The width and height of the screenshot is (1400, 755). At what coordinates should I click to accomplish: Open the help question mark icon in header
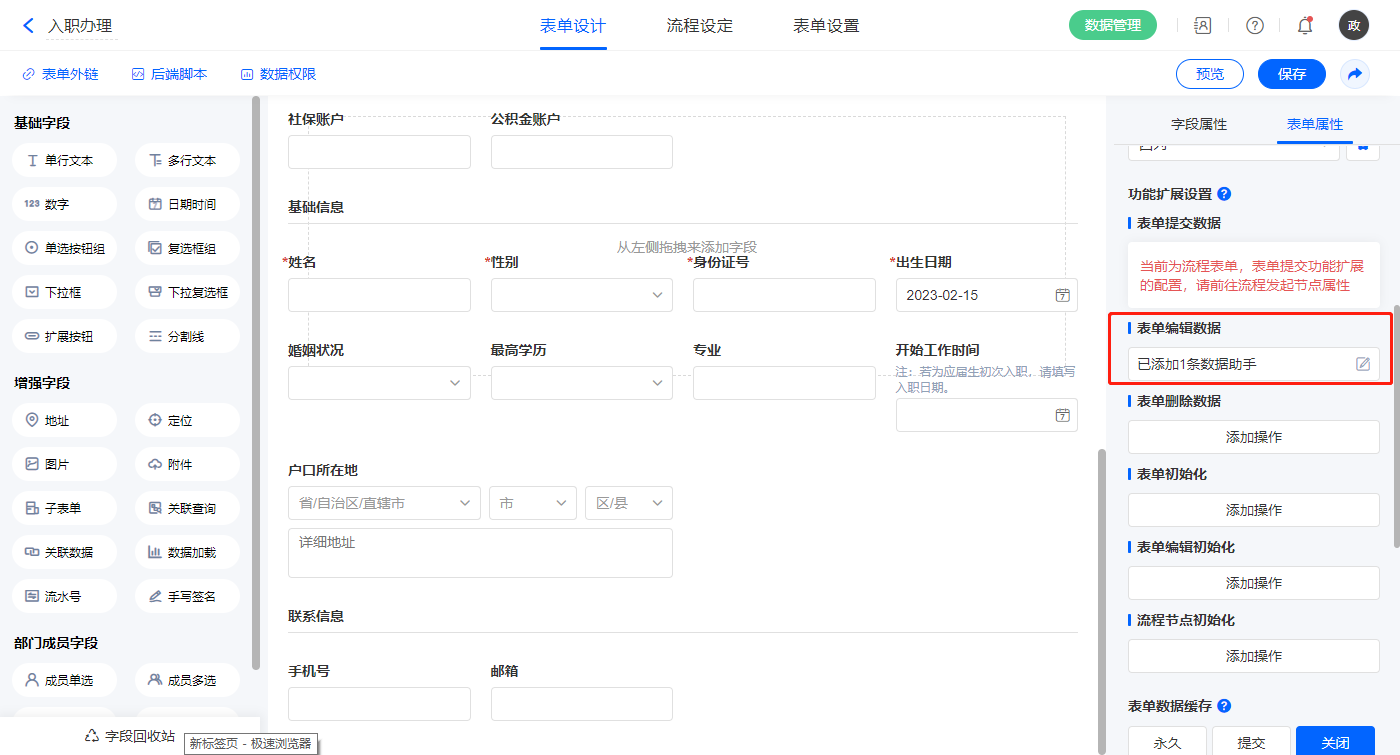coord(1254,26)
